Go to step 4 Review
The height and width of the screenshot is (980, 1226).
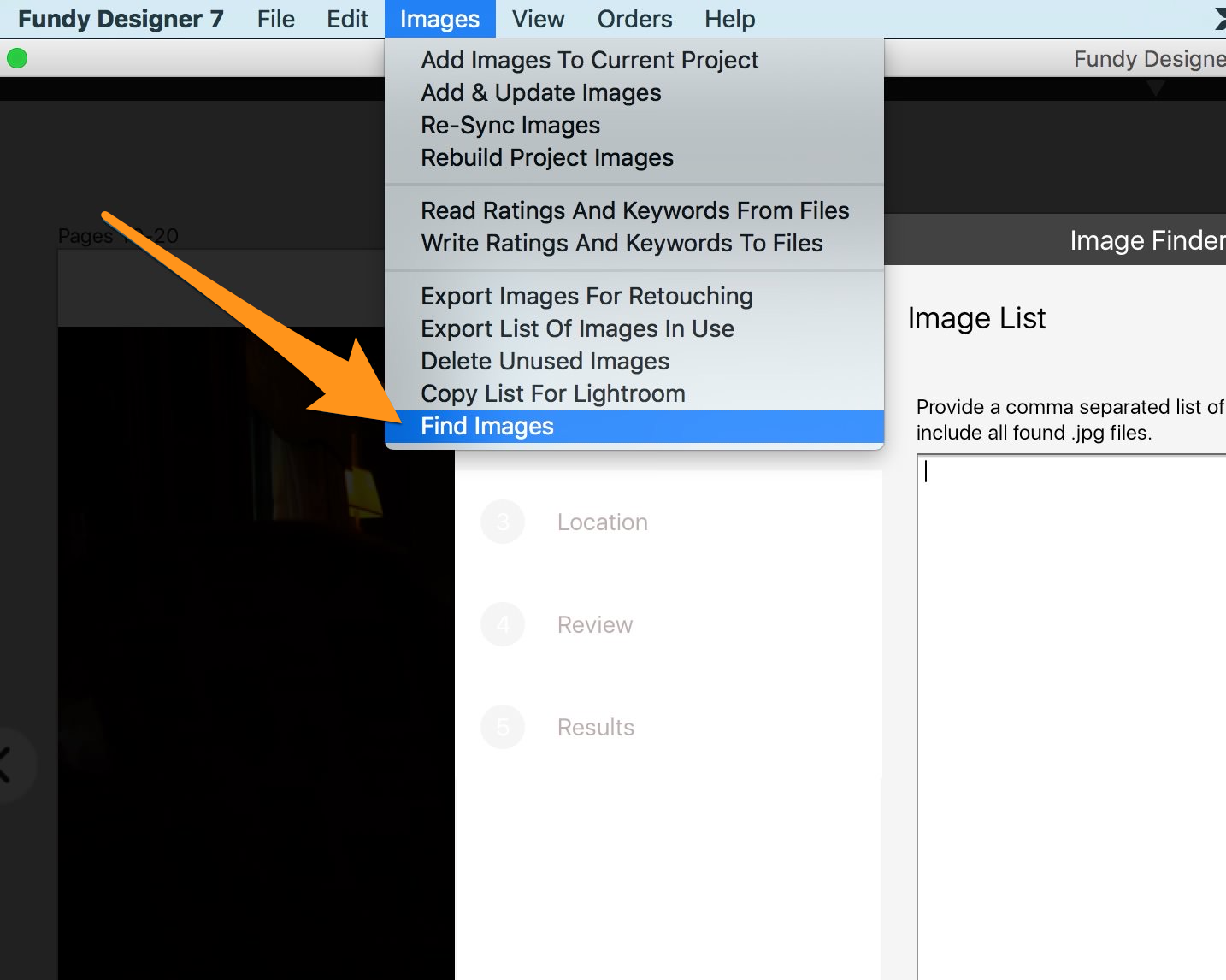point(594,624)
